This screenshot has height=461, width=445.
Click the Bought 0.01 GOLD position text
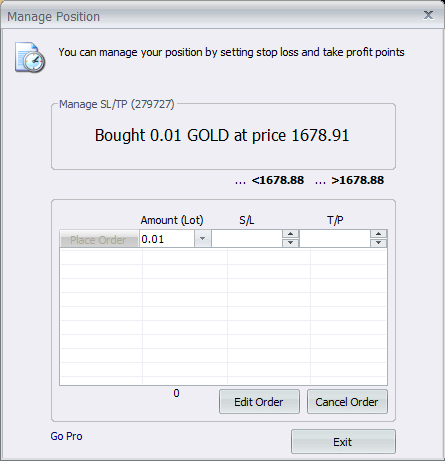[222, 135]
